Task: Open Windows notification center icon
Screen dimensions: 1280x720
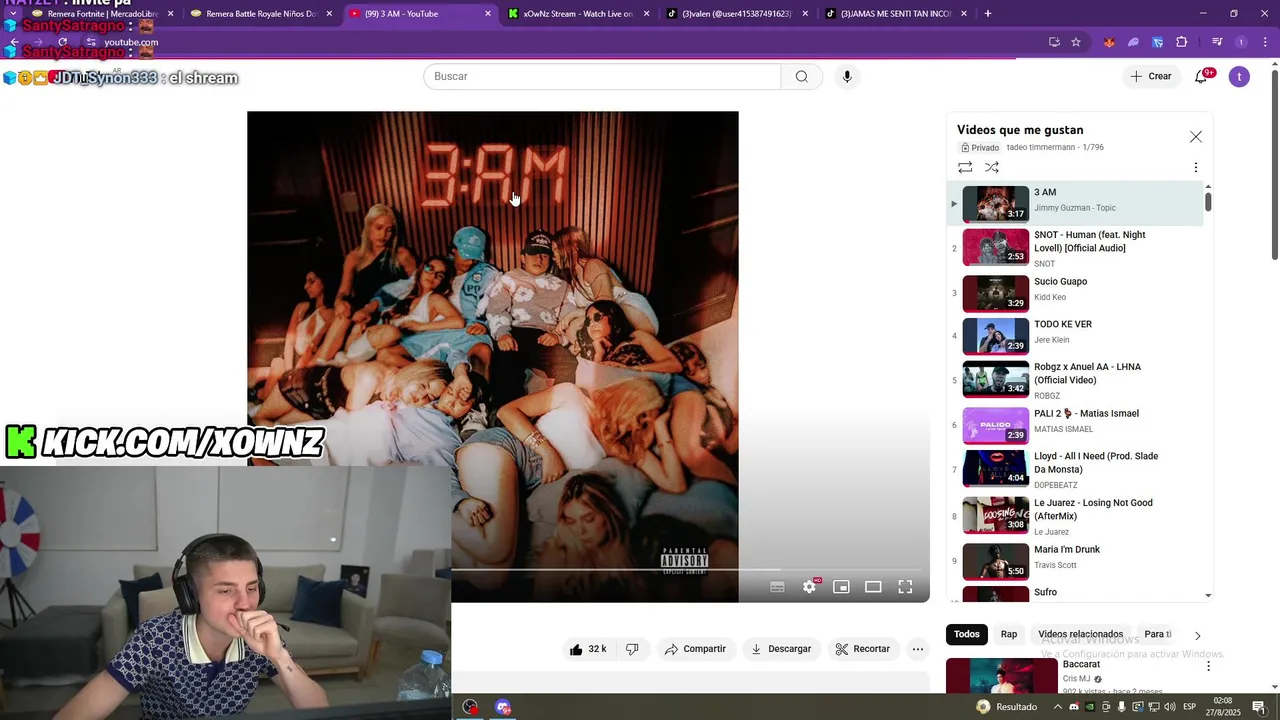Action: tap(1259, 707)
